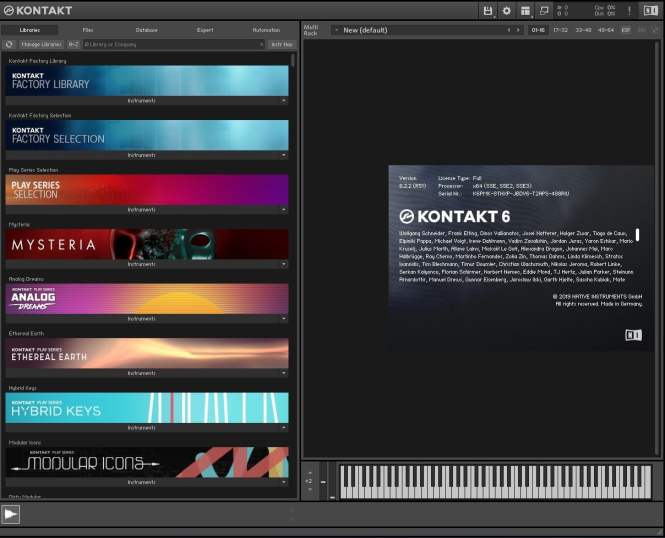Refresh the library list with the reload icon
The height and width of the screenshot is (538, 665).
pyautogui.click(x=9, y=45)
